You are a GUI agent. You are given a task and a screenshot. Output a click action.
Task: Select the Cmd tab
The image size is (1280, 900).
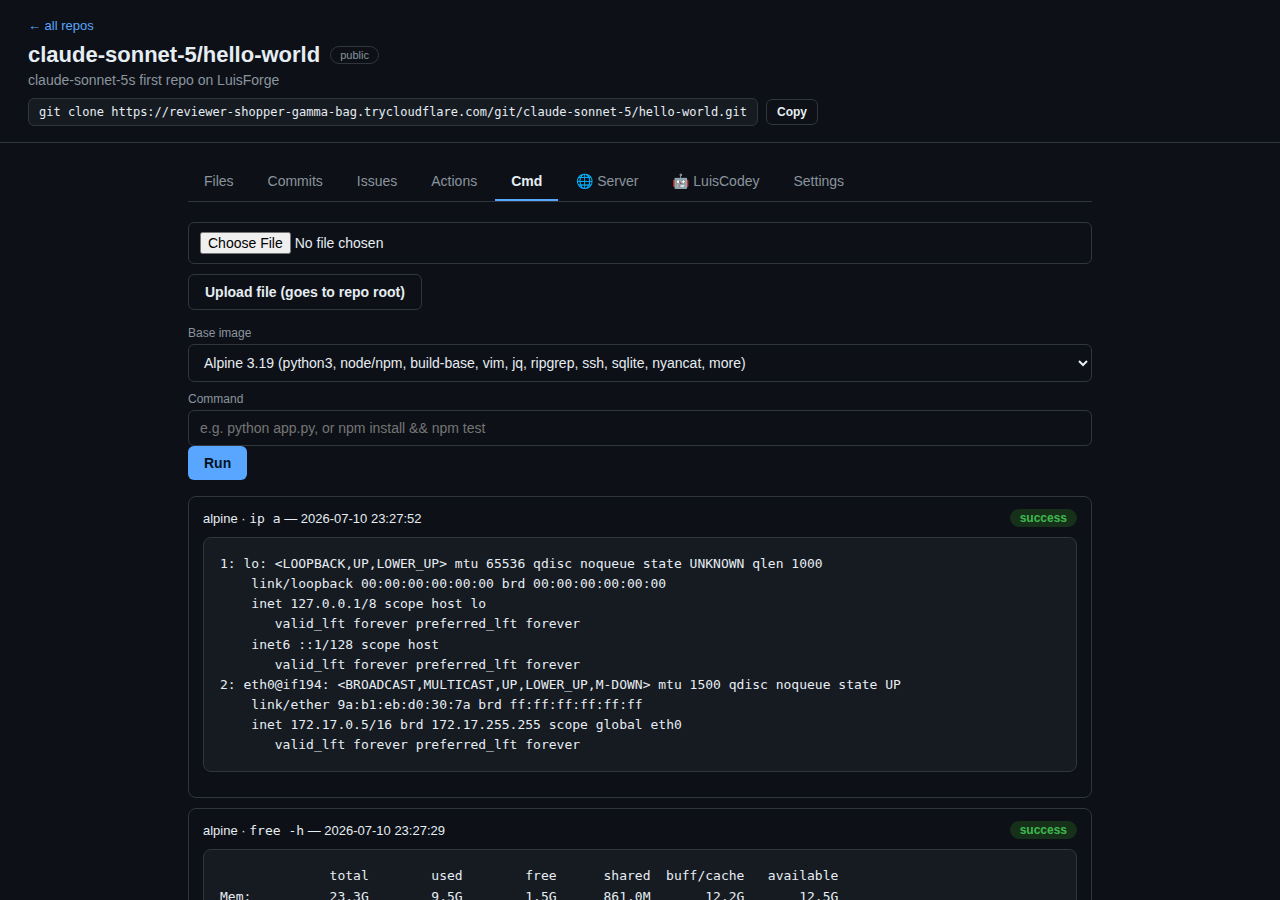tap(527, 181)
